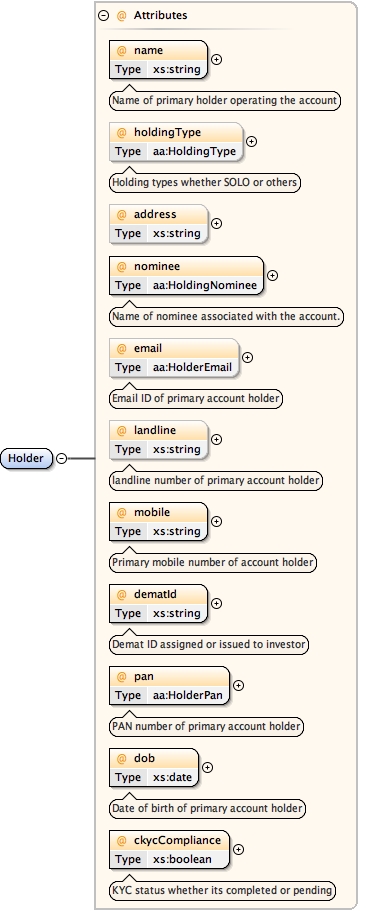Expand the mobile attribute plus icon
Image resolution: width=375 pixels, height=911 pixels.
216,521
